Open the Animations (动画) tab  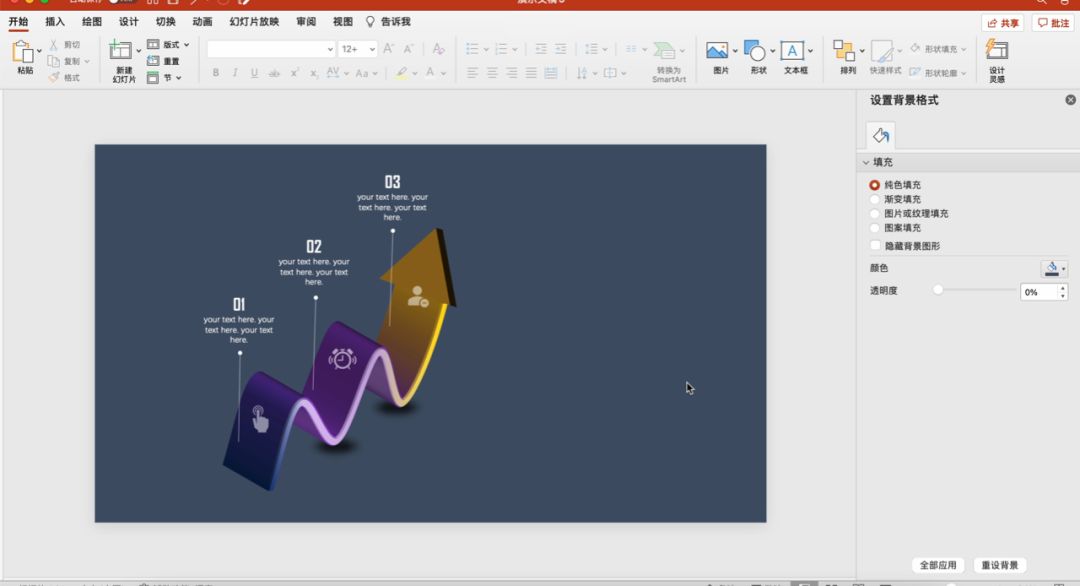(x=202, y=22)
